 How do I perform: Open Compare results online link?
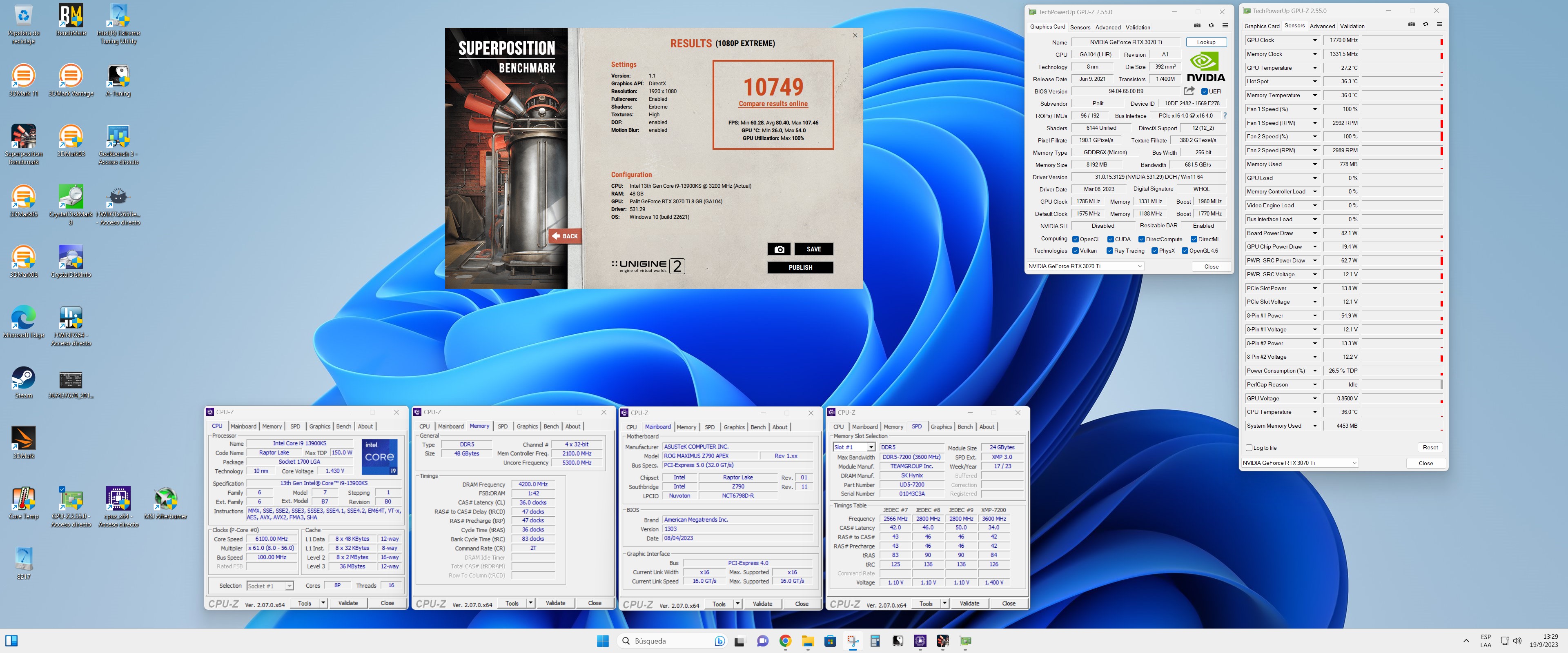coord(773,104)
